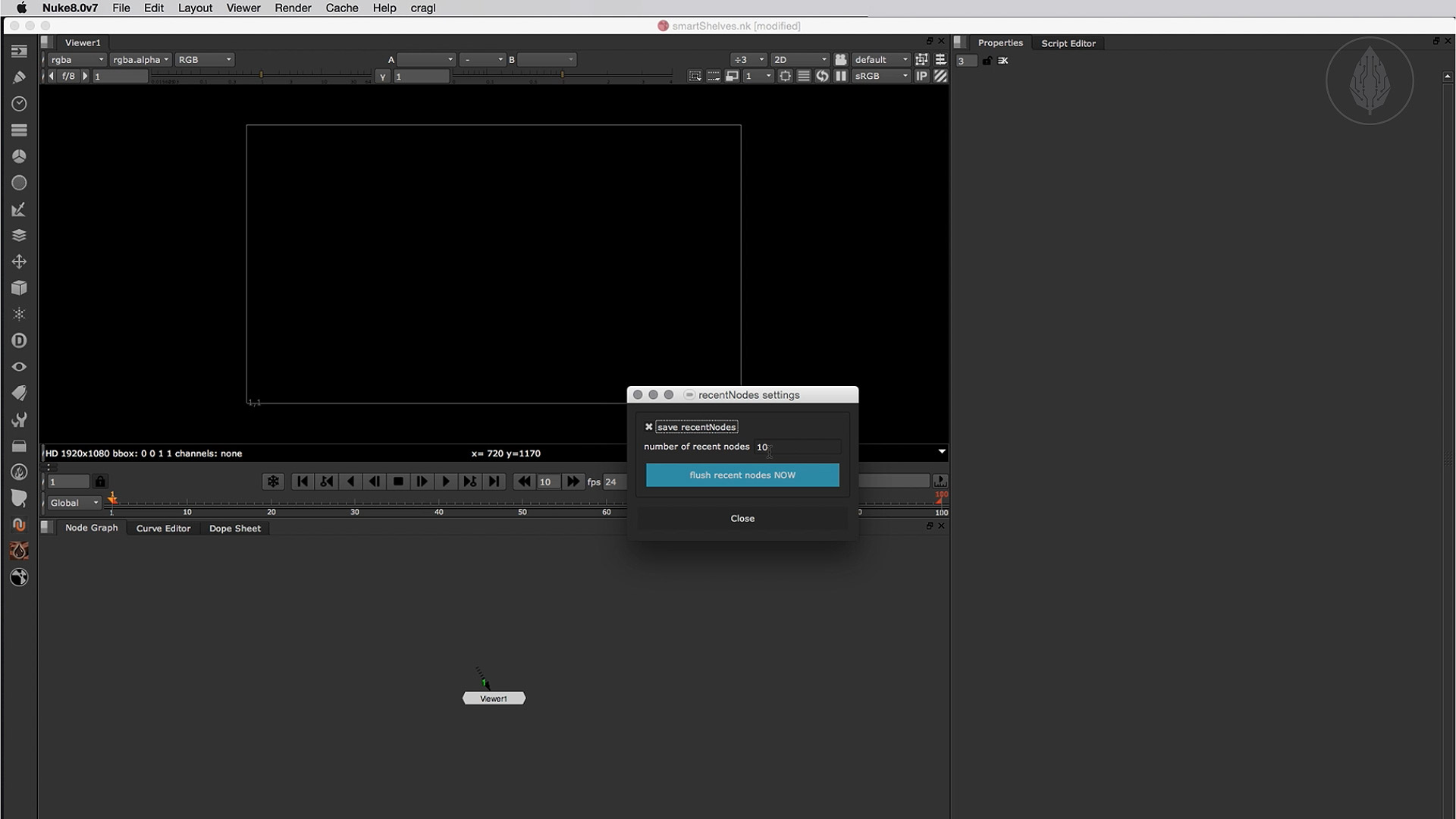Open the cragl menu
The width and height of the screenshot is (1456, 819).
(x=423, y=8)
